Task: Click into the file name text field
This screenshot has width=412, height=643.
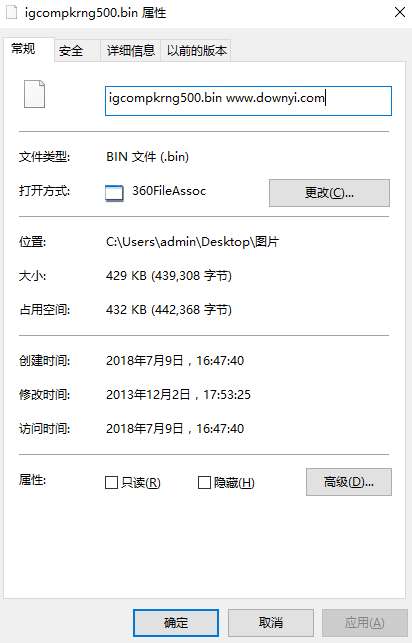Action: pos(248,100)
